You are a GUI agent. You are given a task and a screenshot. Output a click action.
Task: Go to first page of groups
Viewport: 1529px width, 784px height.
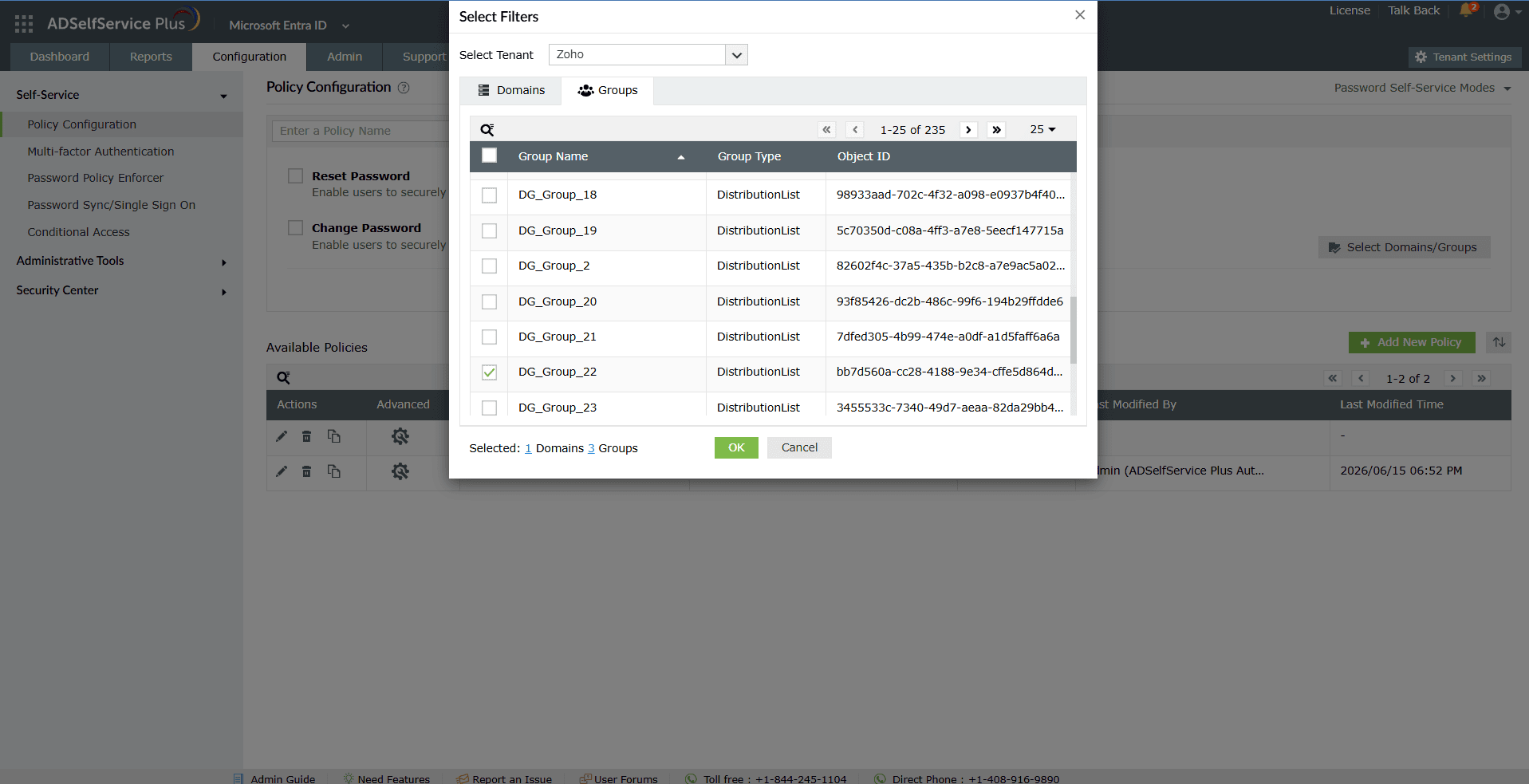[826, 130]
